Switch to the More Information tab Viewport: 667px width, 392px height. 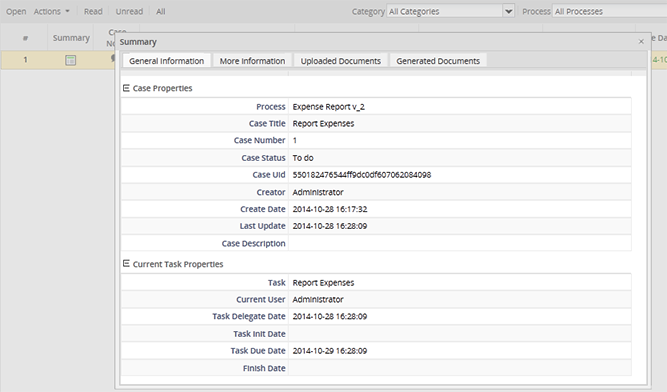click(x=252, y=61)
